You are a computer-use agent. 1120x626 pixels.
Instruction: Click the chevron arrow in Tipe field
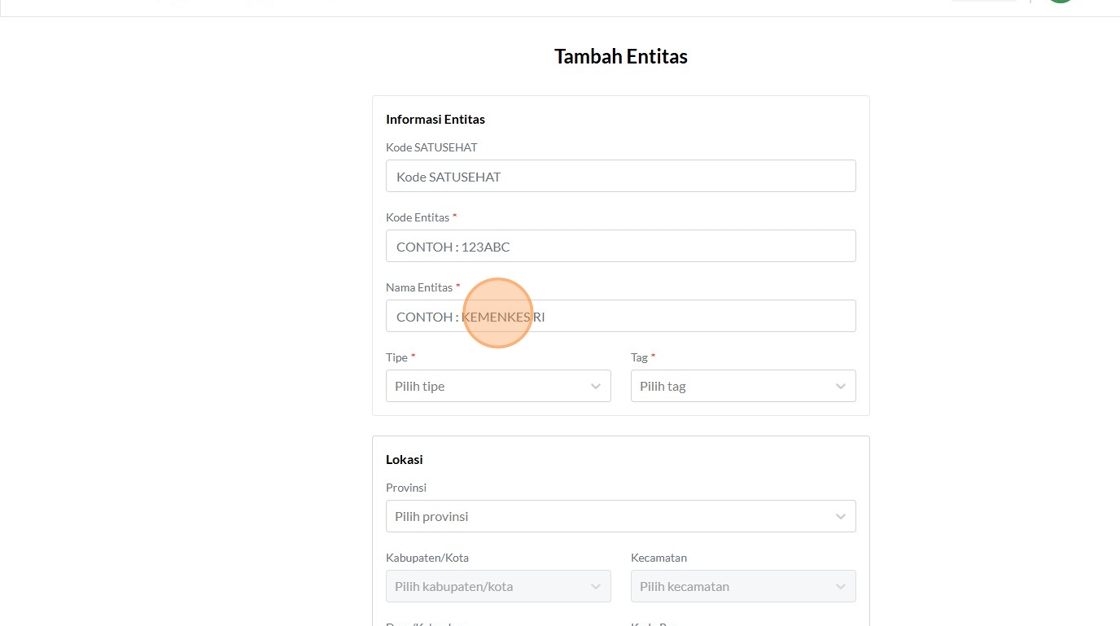(x=596, y=387)
